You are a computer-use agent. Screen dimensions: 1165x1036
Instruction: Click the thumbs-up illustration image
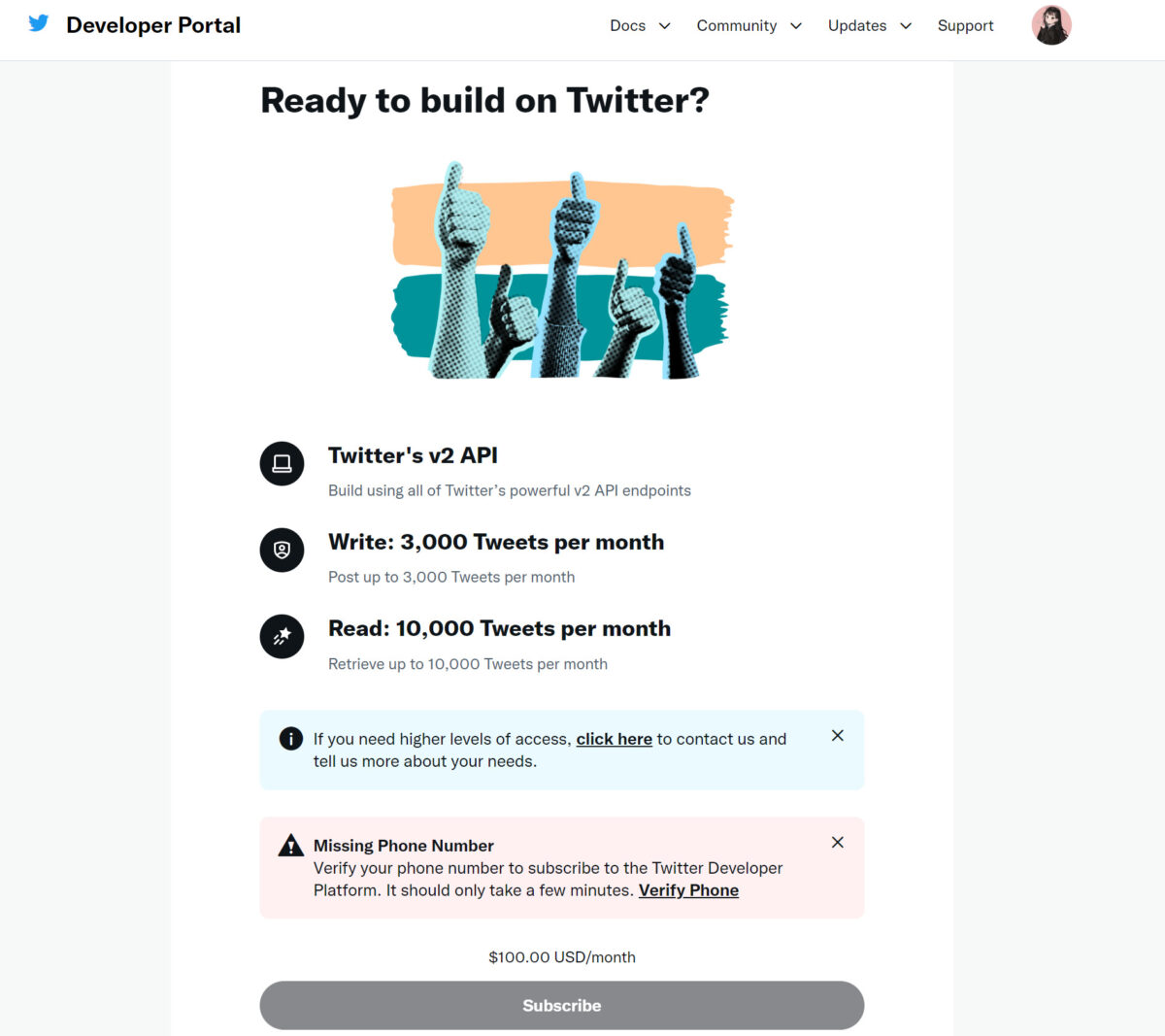pyautogui.click(x=562, y=271)
